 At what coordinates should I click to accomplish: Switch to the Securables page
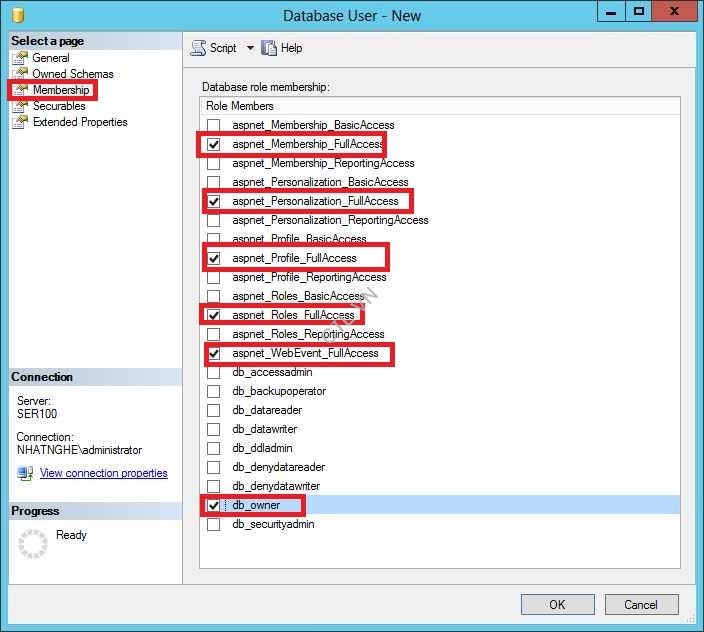click(59, 106)
